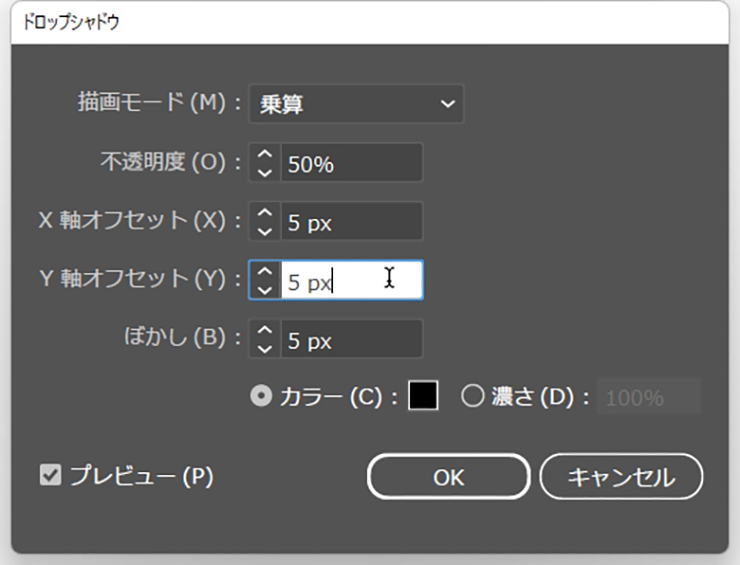Increase ぼかし blur with the up arrow
This screenshot has width=740, height=565.
[x=264, y=331]
